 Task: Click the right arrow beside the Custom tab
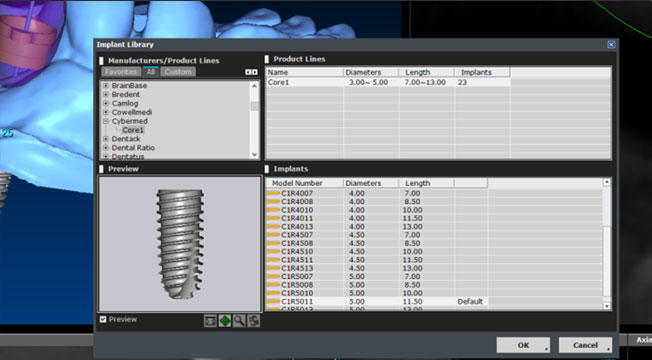click(255, 72)
